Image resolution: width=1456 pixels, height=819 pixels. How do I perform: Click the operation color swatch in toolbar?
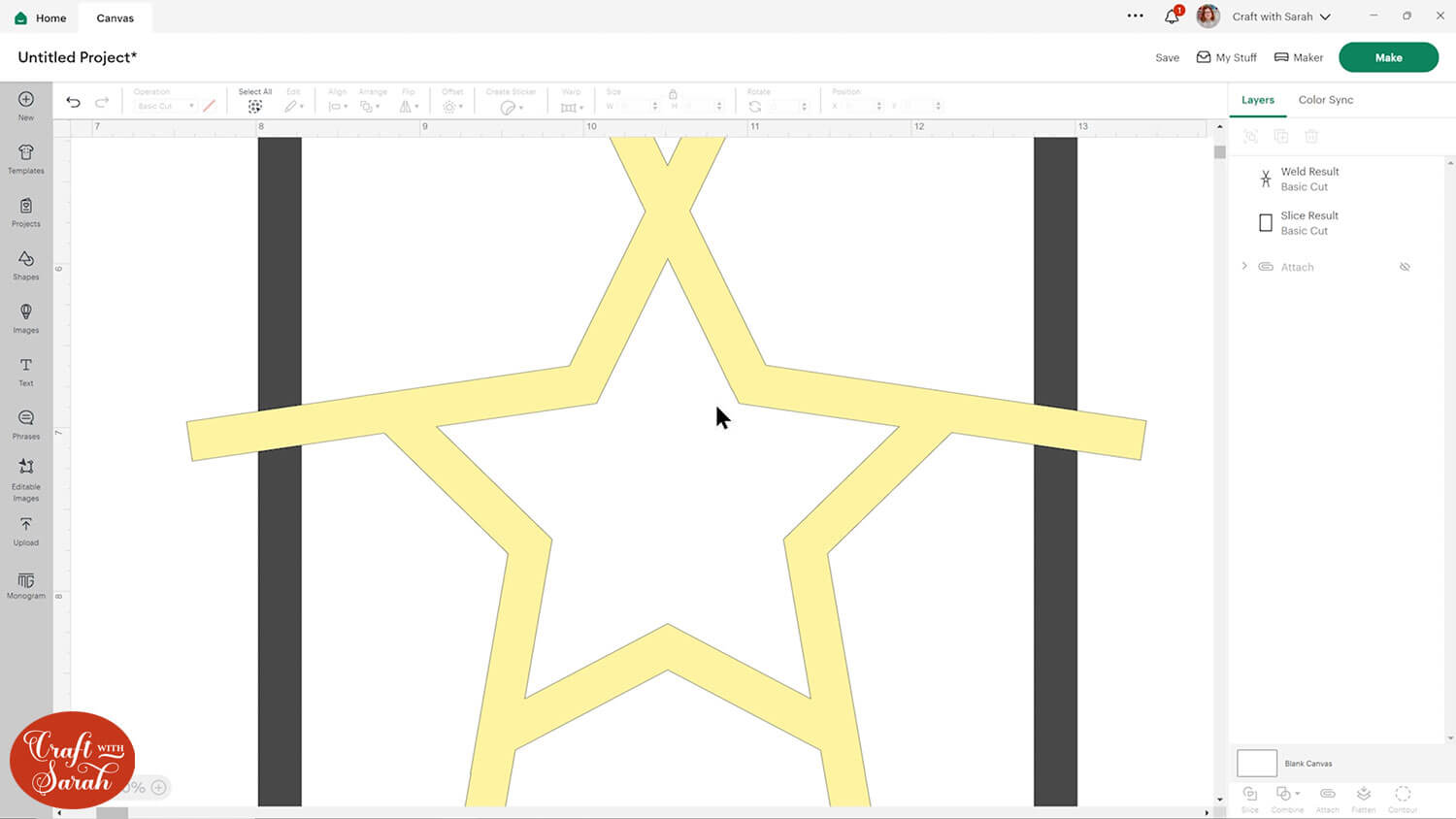(x=209, y=106)
